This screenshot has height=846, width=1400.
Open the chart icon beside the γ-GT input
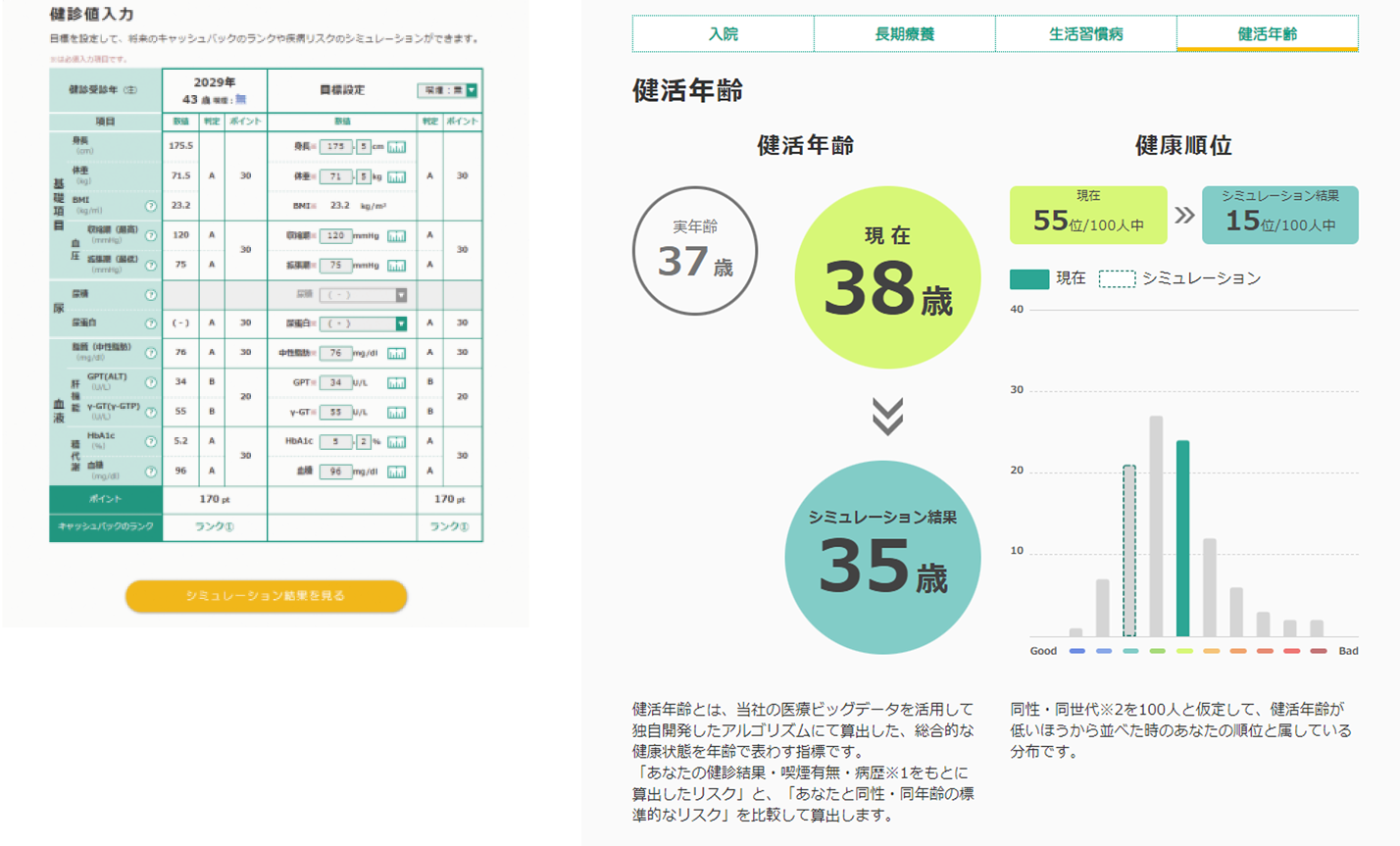(396, 413)
